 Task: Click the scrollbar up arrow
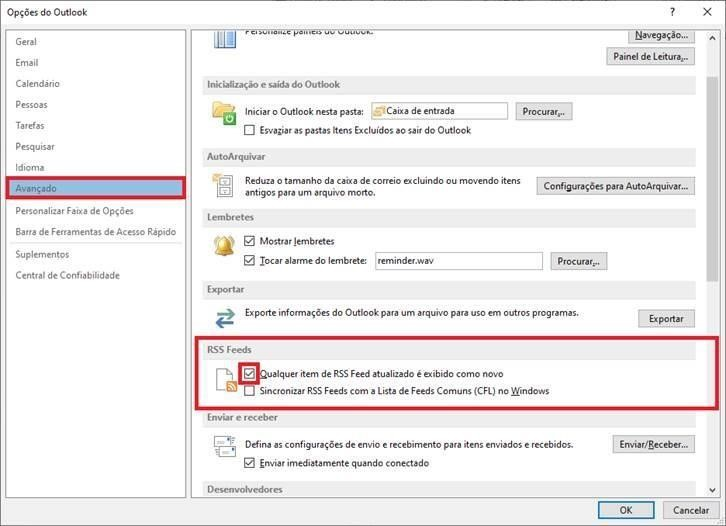pos(712,38)
